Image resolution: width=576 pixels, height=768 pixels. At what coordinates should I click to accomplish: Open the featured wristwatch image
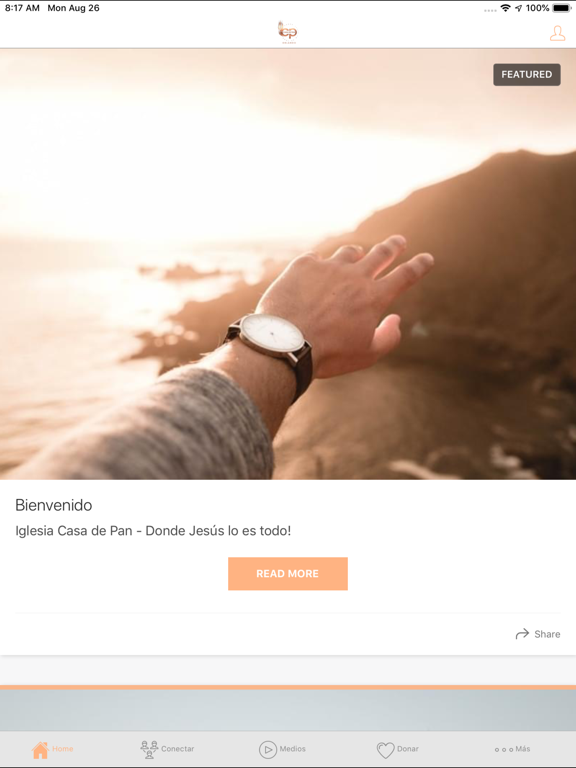(x=288, y=264)
